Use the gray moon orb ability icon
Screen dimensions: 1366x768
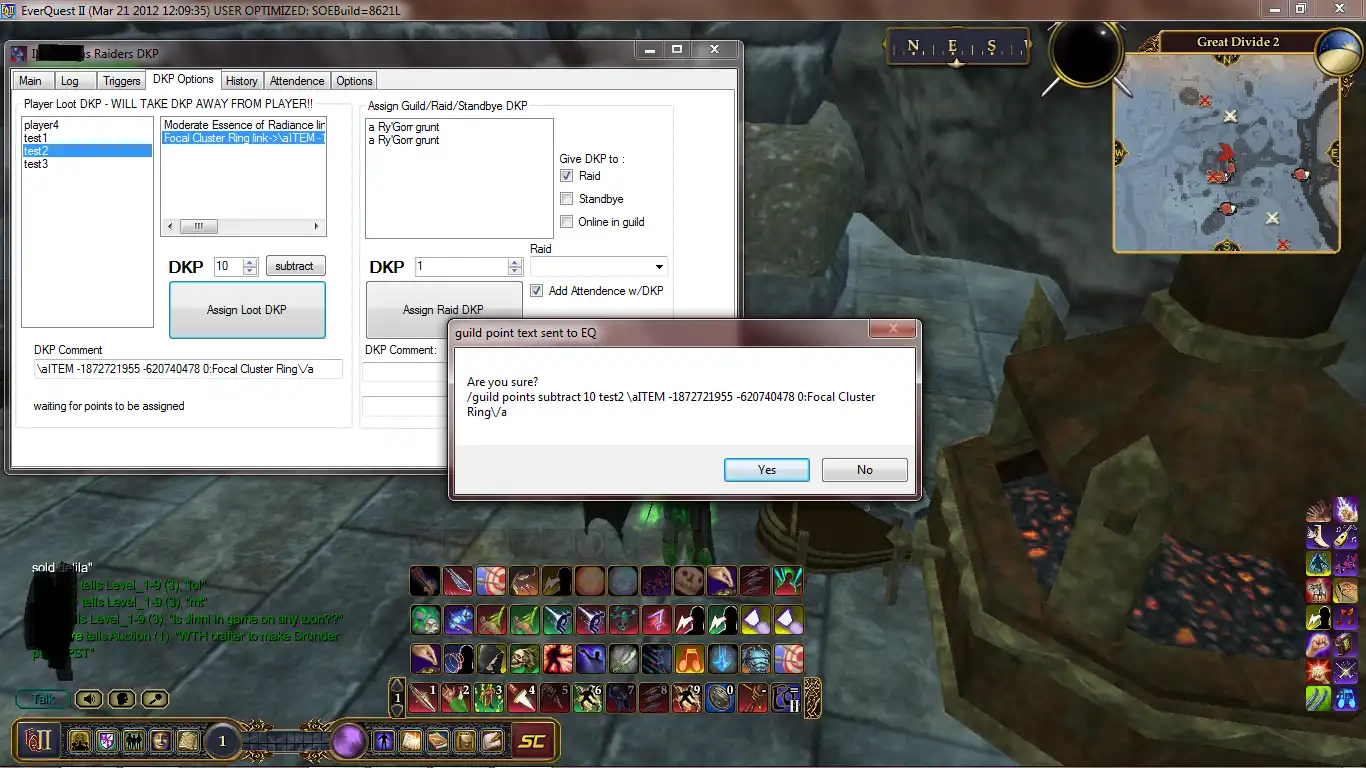coord(623,580)
